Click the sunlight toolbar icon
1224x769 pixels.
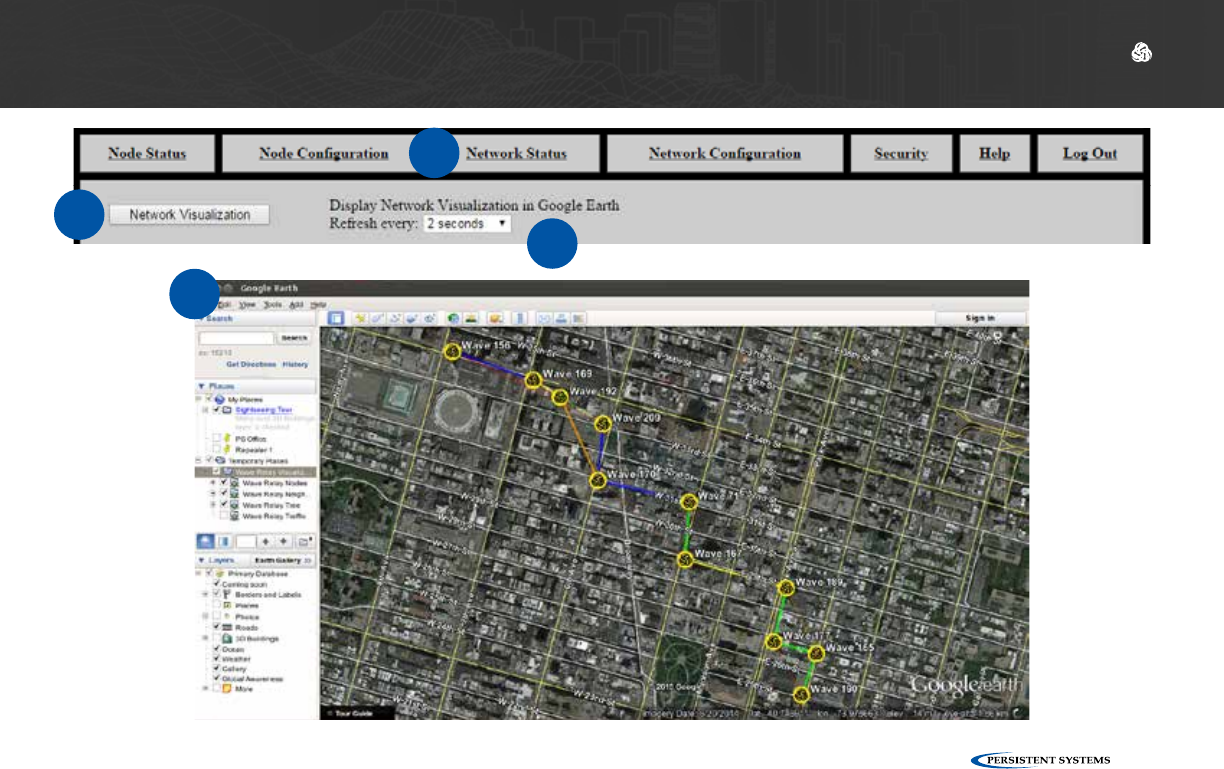pos(470,318)
